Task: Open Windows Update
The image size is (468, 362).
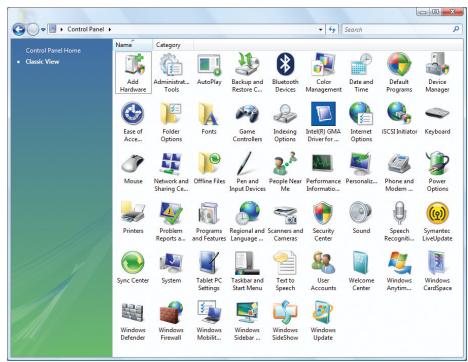Action: [x=323, y=321]
